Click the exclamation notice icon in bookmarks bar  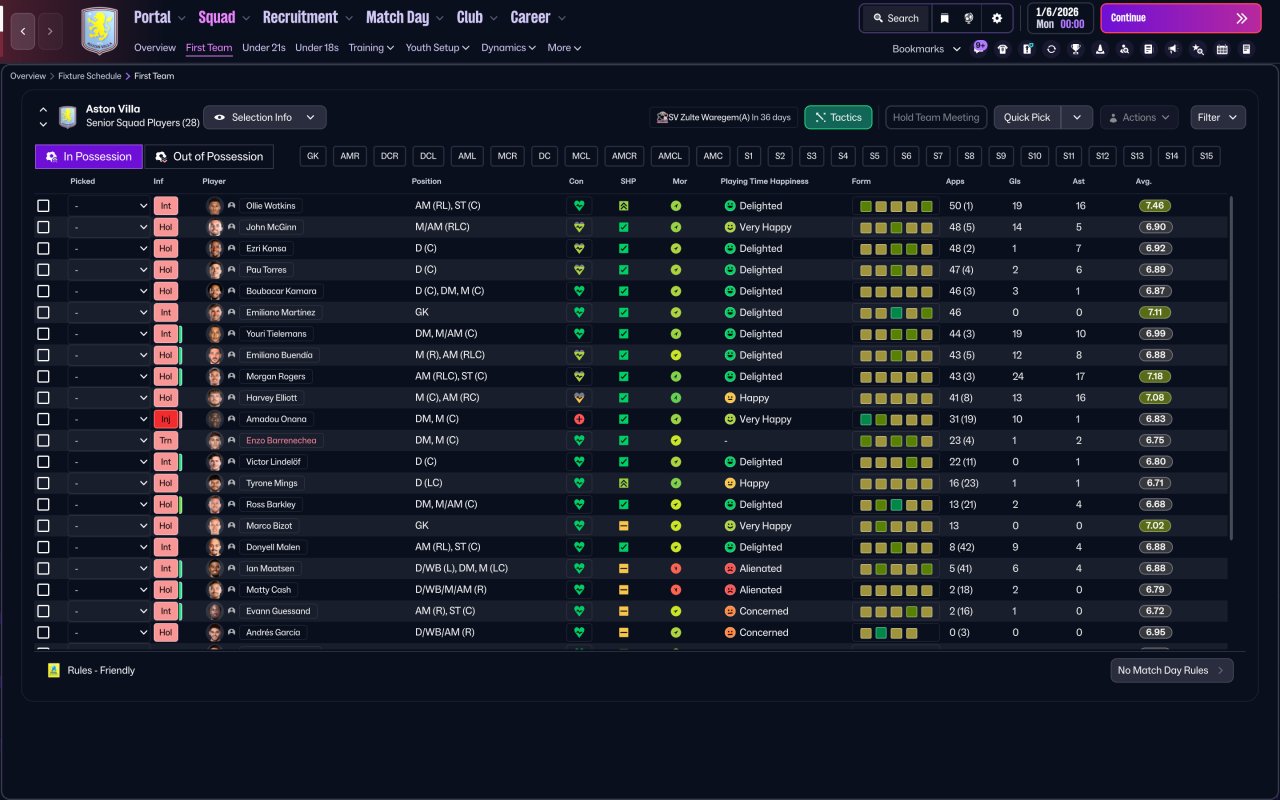click(1027, 49)
